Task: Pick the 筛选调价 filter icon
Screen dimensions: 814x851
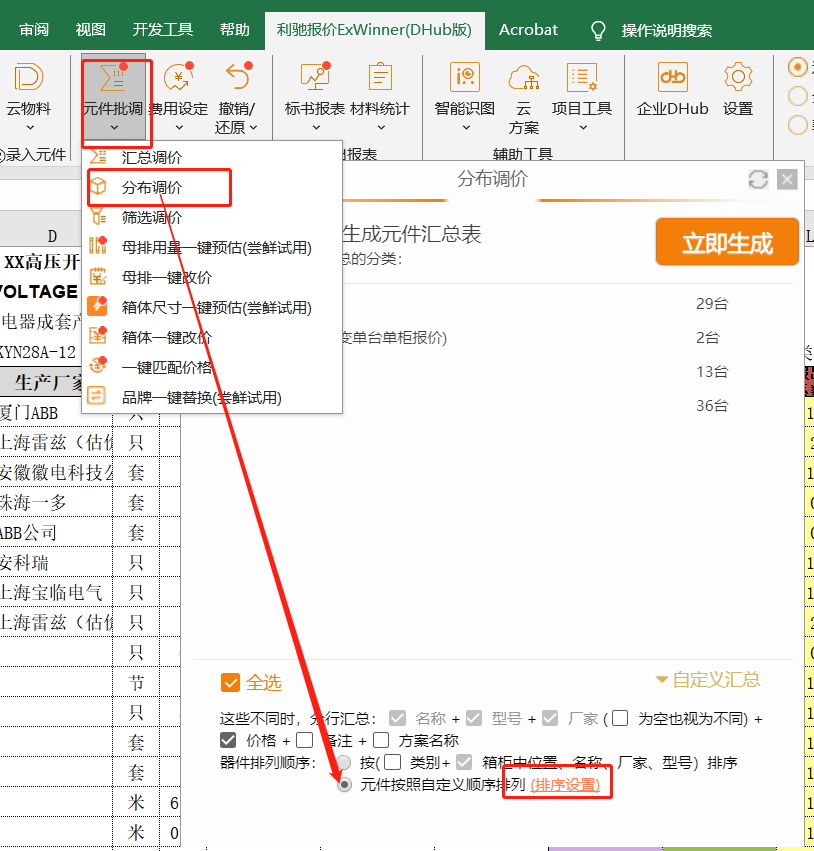Action: coord(98,217)
